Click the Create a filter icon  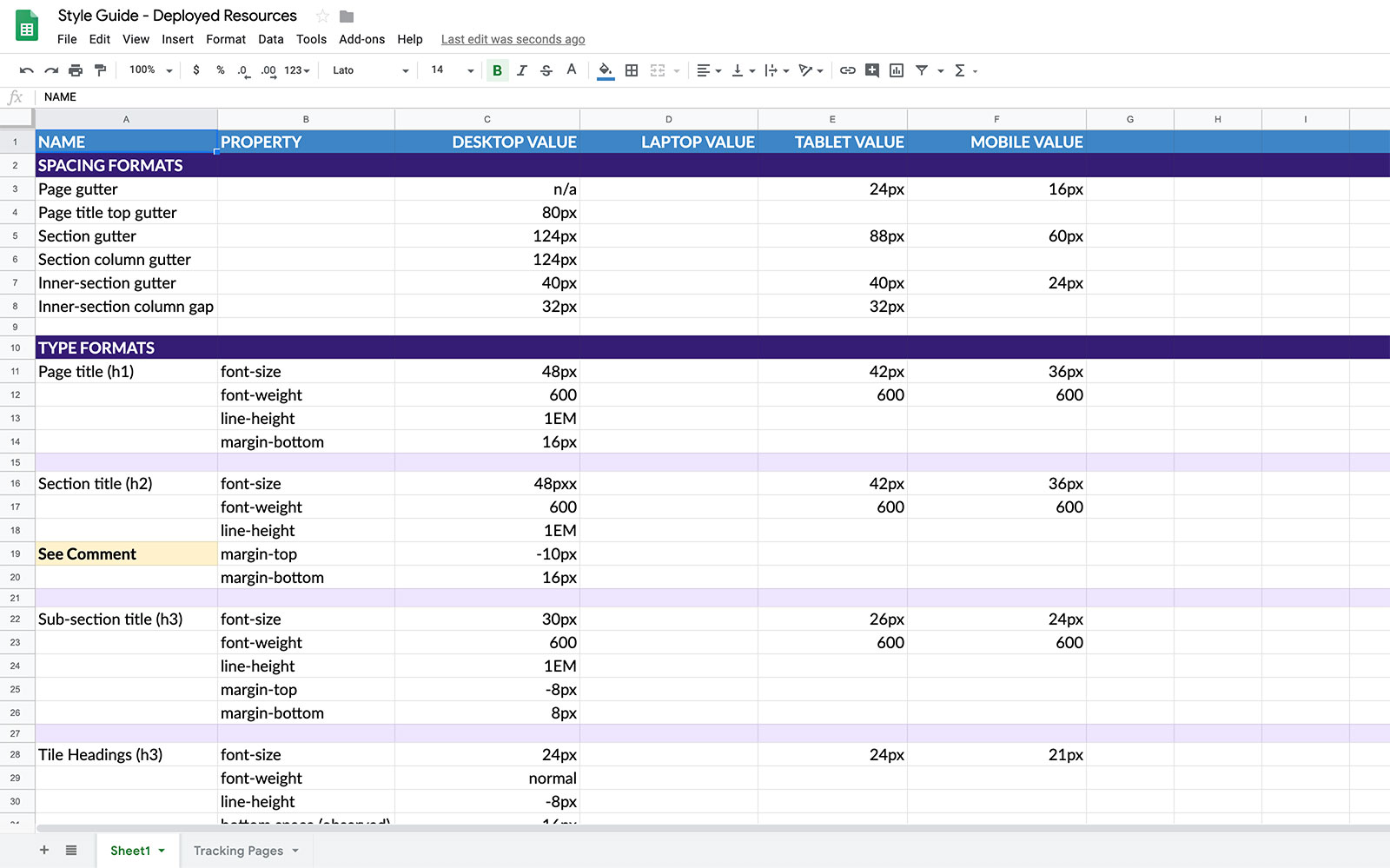point(922,70)
